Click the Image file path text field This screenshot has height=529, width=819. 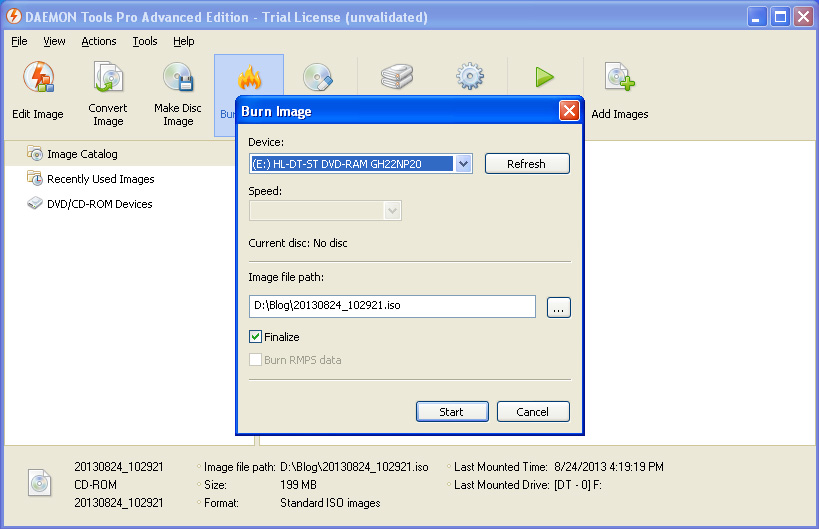tap(392, 306)
